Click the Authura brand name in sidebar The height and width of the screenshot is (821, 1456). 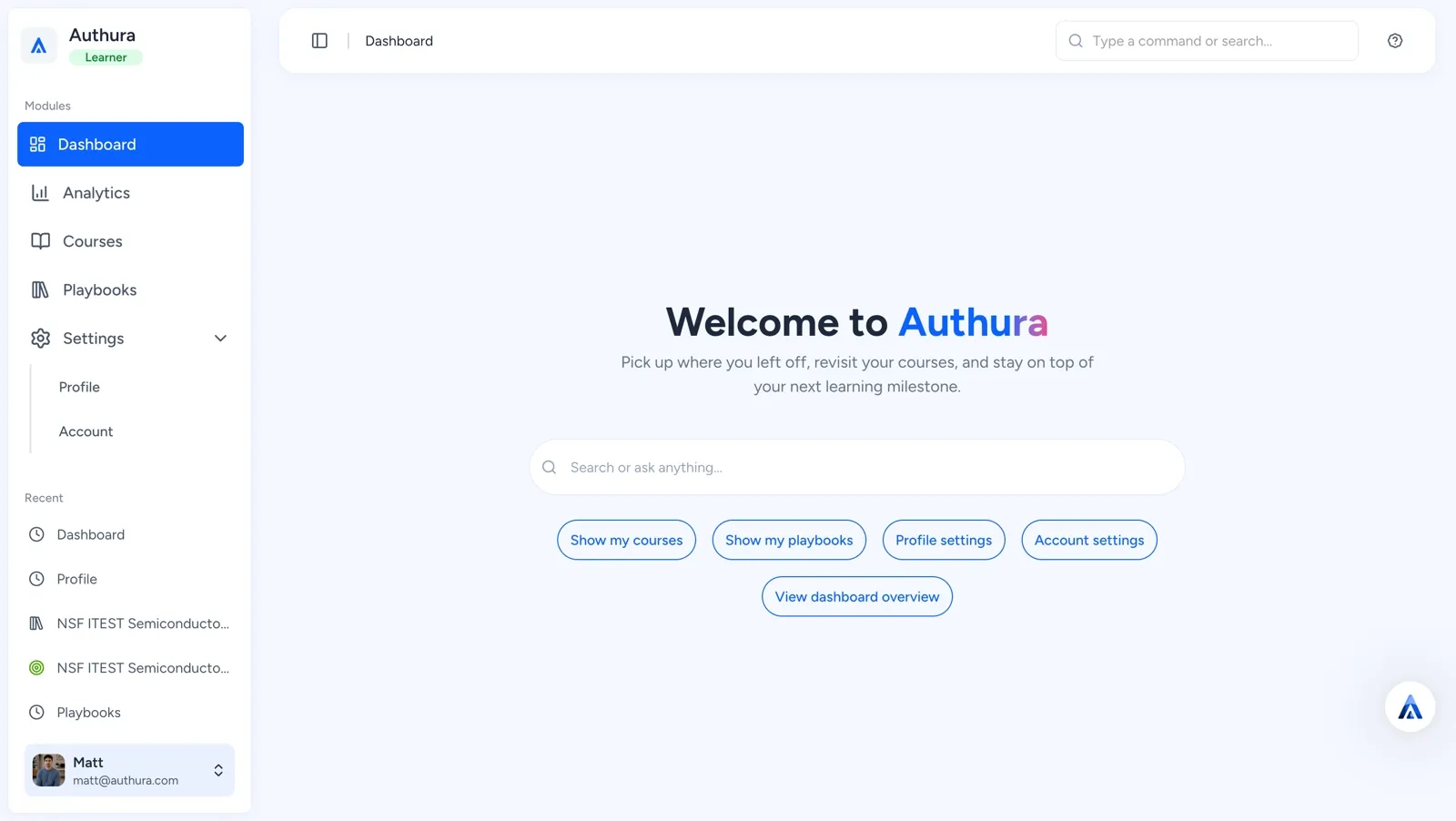pyautogui.click(x=102, y=35)
